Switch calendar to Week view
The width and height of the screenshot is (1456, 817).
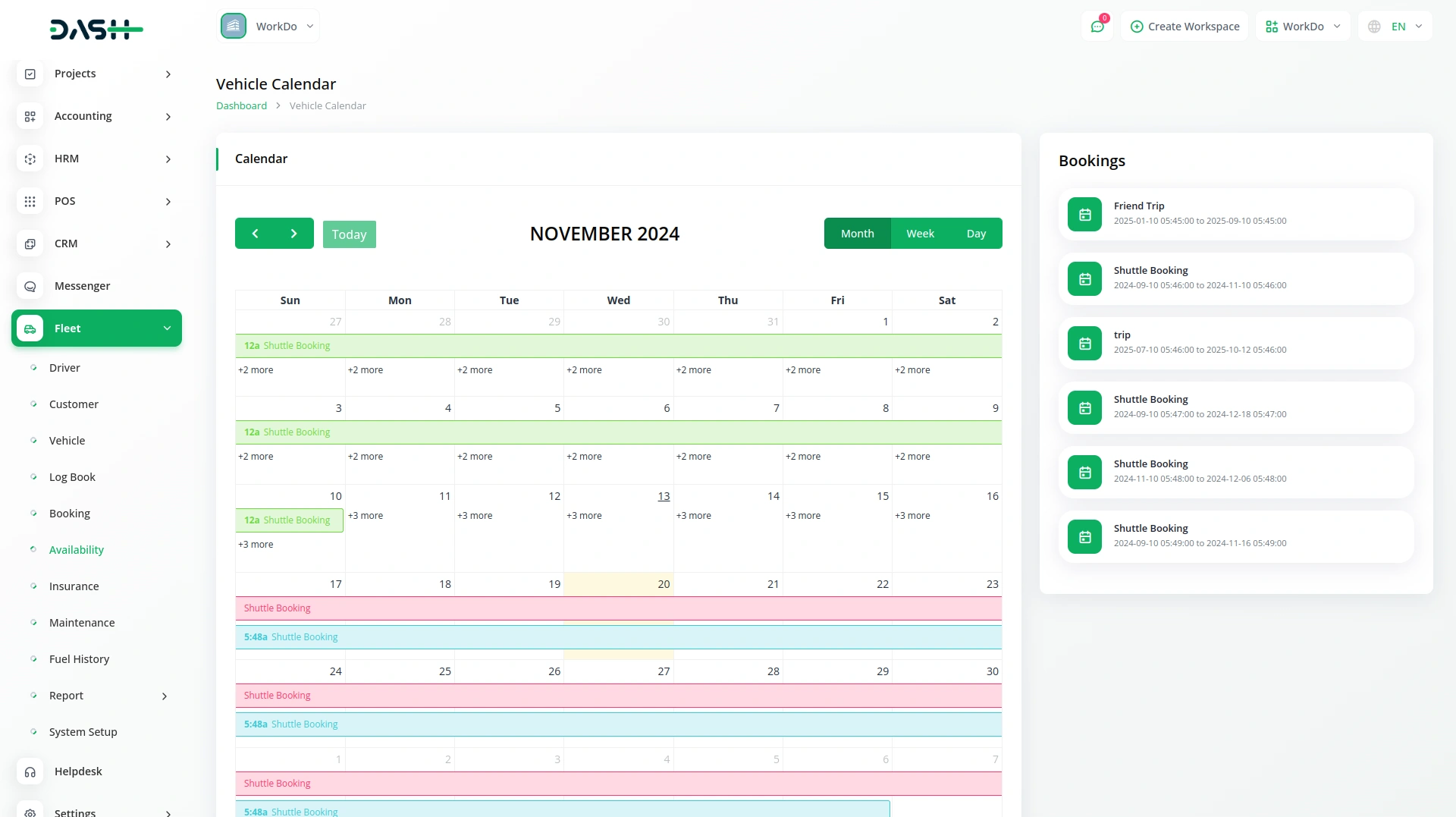(920, 234)
